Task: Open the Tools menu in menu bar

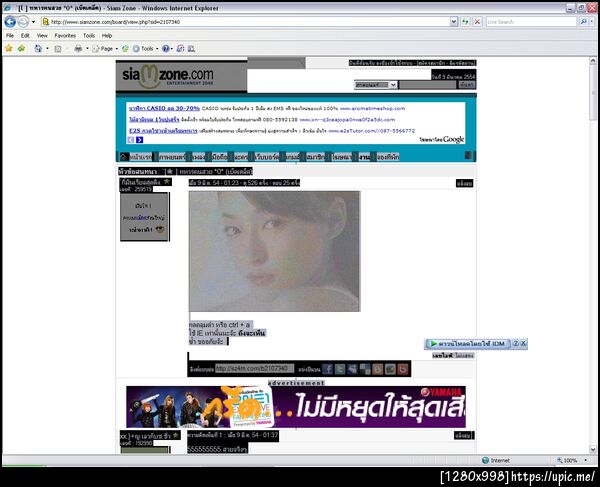Action: [x=89, y=36]
